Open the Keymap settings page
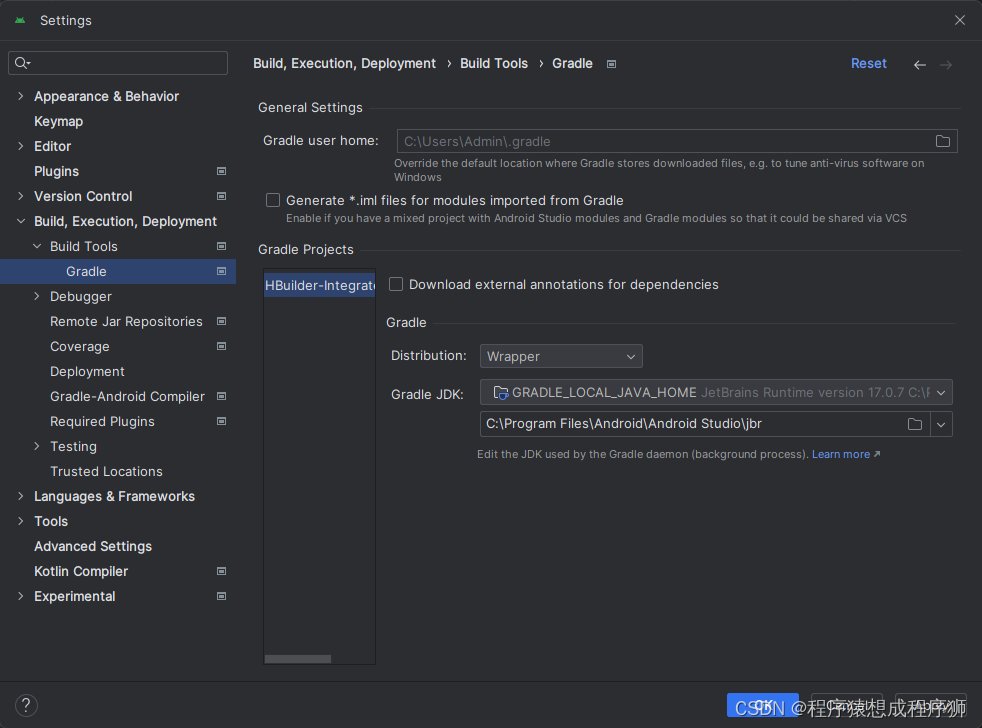 pyautogui.click(x=58, y=122)
